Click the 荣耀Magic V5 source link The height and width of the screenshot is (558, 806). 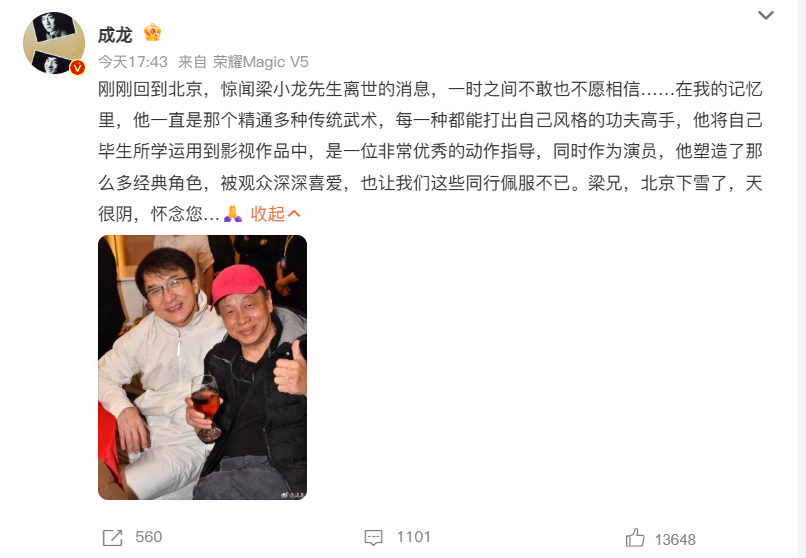[x=261, y=62]
